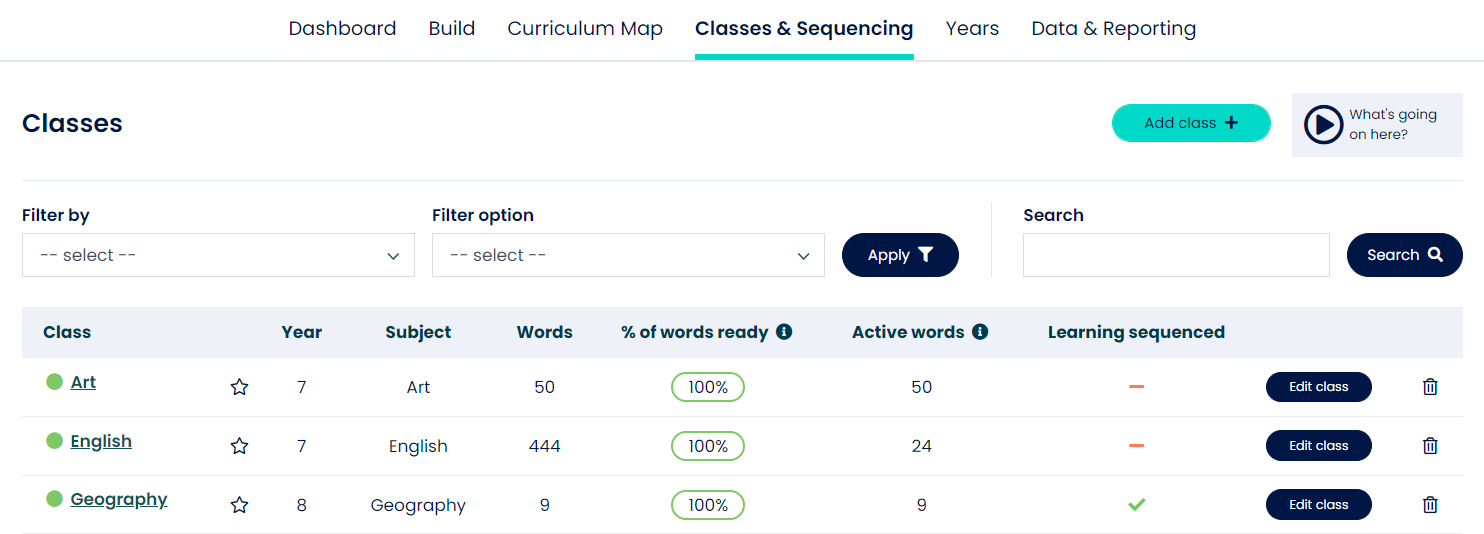The height and width of the screenshot is (534, 1484).
Task: Click the 'Add class' button
Action: pyautogui.click(x=1191, y=123)
